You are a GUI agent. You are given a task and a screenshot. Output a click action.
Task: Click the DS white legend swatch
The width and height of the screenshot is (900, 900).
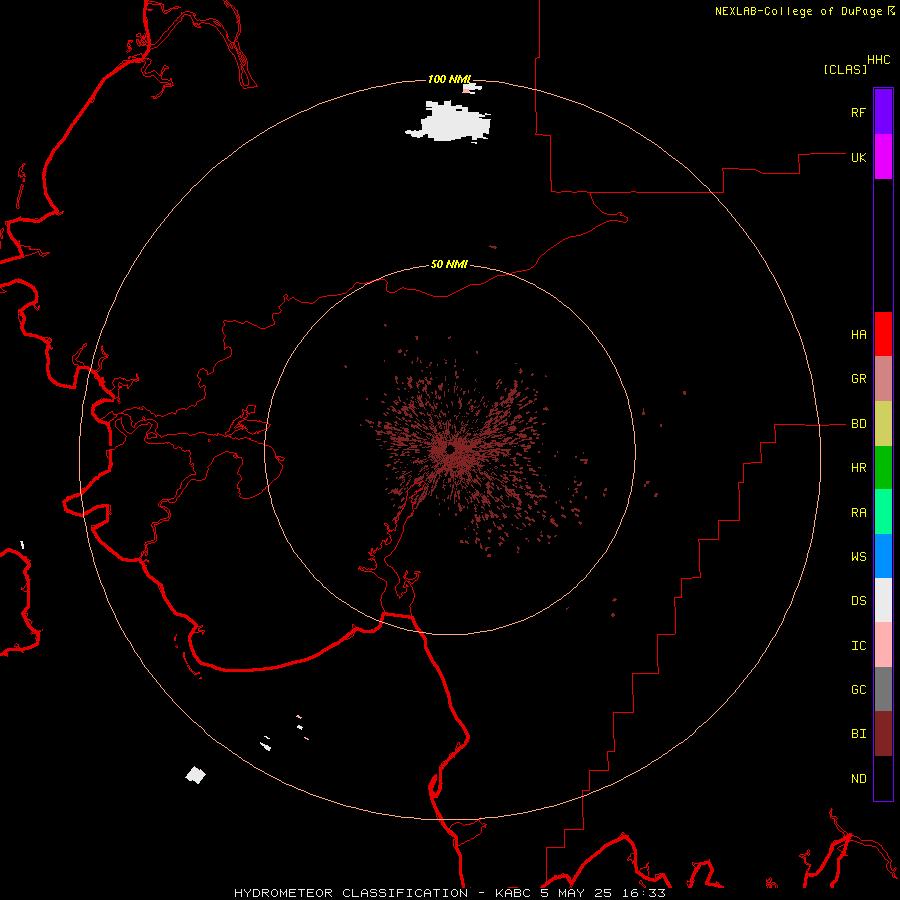coord(883,600)
